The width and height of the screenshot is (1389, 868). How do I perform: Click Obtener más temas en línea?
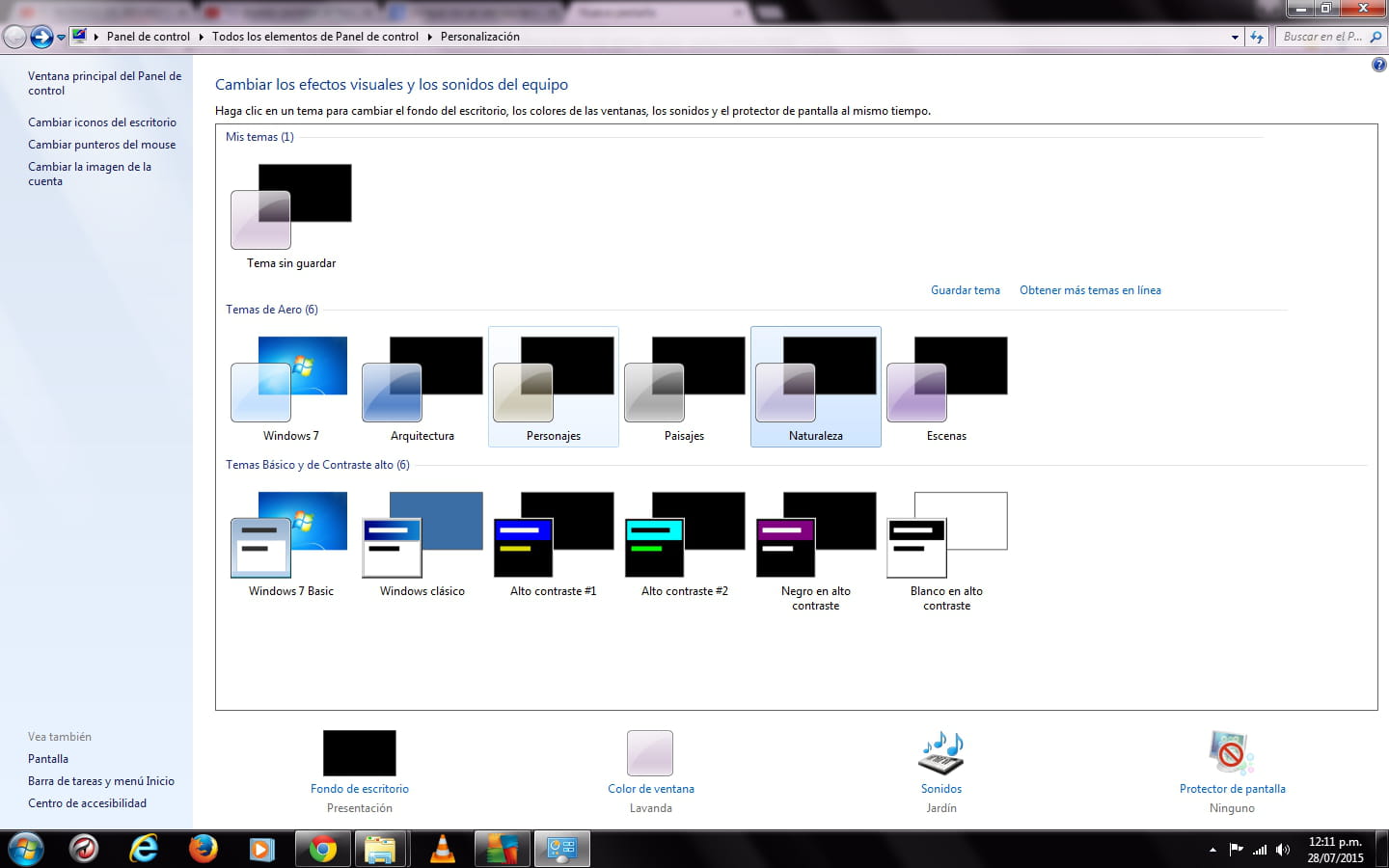tap(1090, 290)
